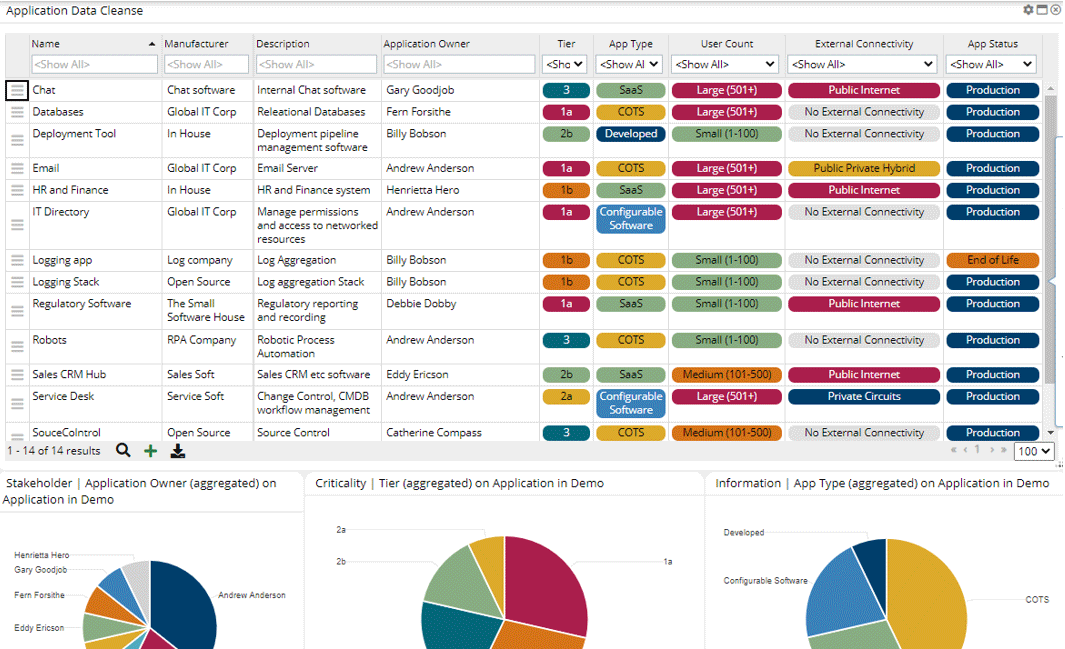This screenshot has width=1065, height=649.
Task: Go to the first page of results
Action: click(x=954, y=449)
